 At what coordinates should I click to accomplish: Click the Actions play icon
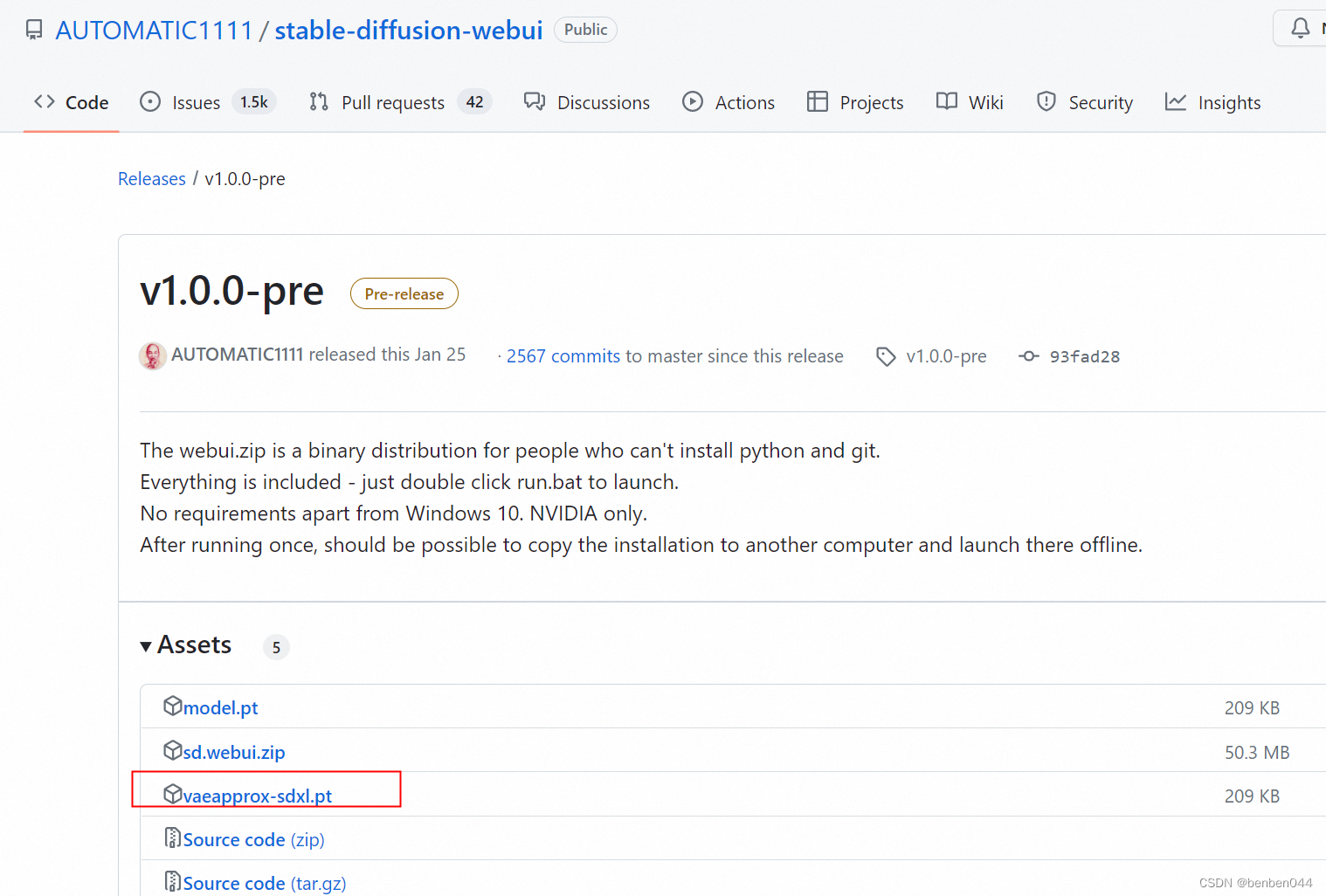[x=693, y=102]
